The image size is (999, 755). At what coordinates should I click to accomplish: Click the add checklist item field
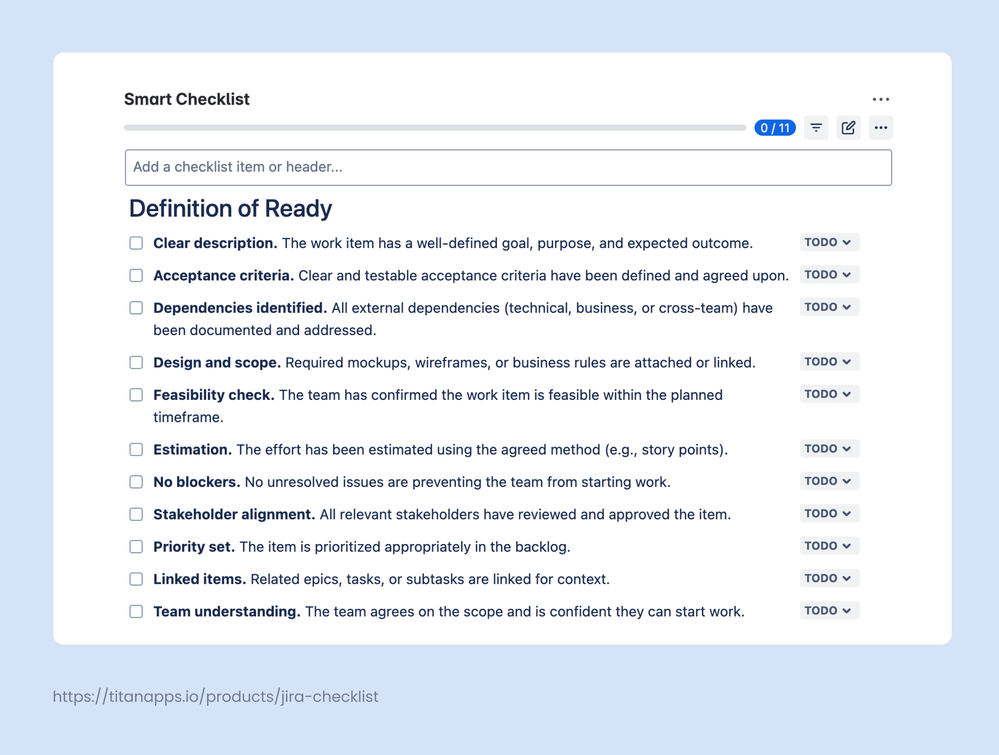coord(507,167)
